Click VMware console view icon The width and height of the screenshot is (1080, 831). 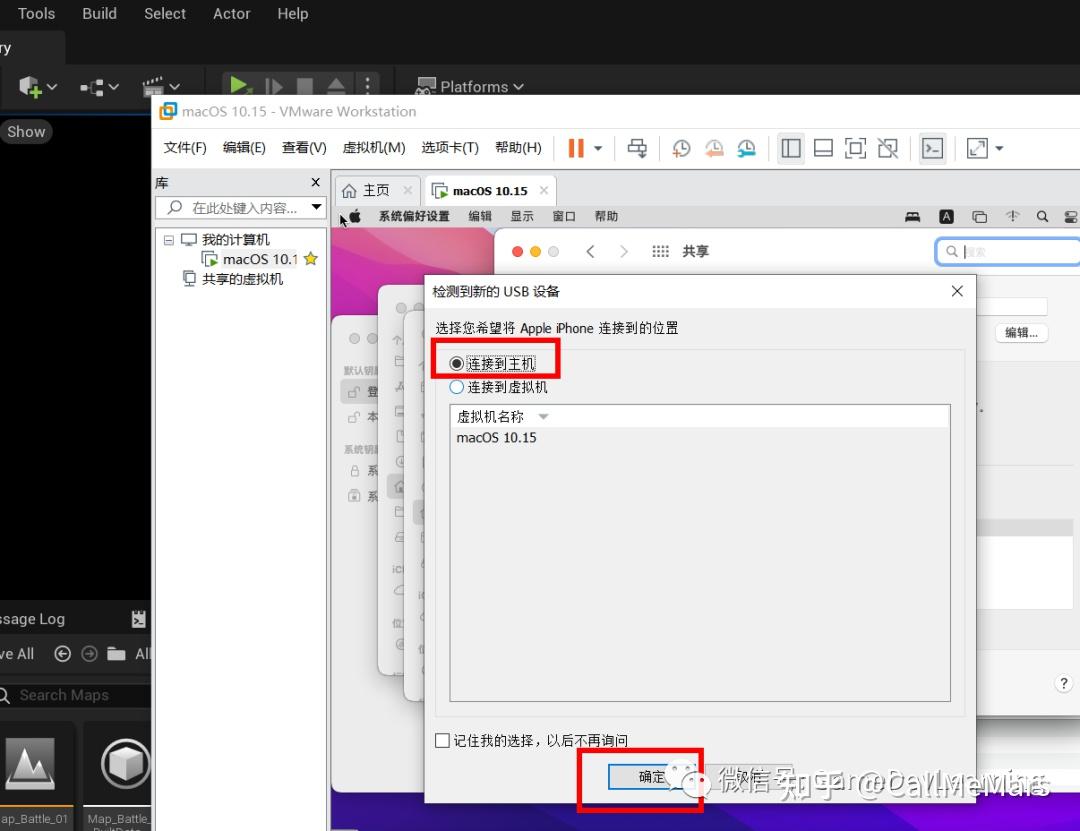[x=933, y=148]
